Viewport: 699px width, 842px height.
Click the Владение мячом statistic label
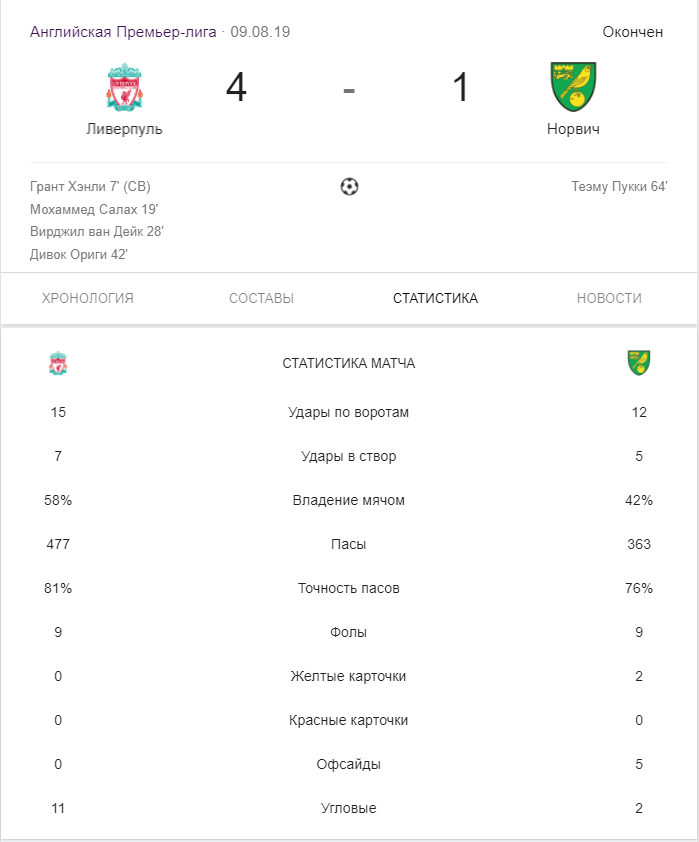pyautogui.click(x=349, y=500)
